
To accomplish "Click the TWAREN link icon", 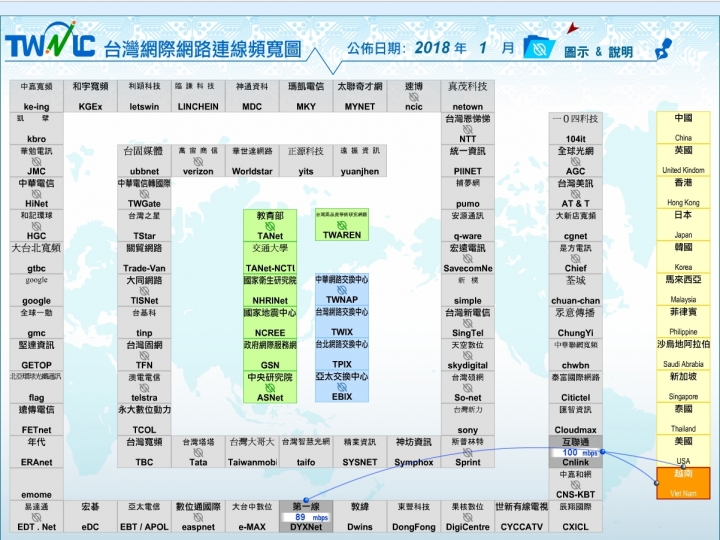I will pos(342,225).
